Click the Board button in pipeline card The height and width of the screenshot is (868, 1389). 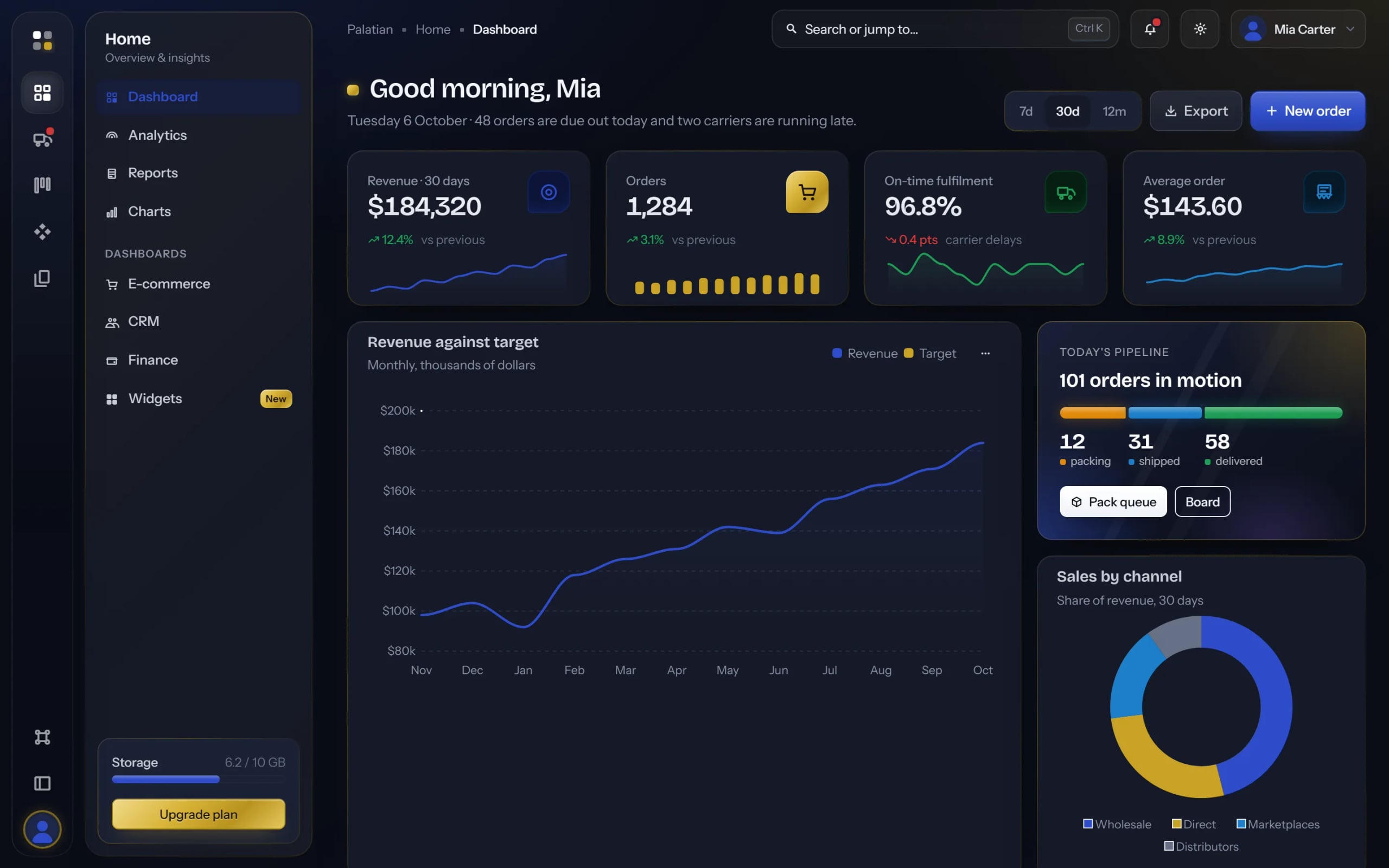(x=1202, y=502)
